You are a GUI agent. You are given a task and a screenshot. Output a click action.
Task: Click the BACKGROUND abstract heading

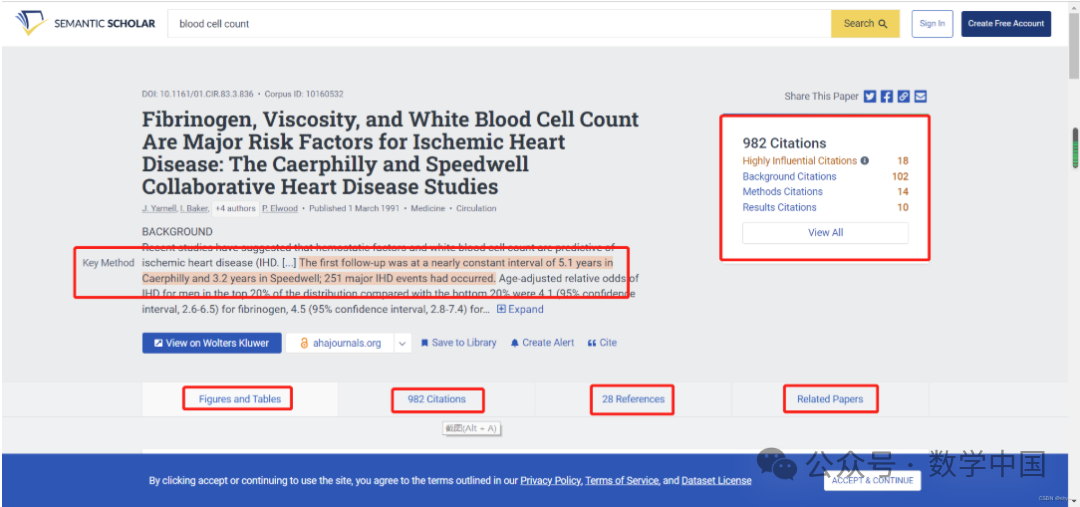click(177, 231)
